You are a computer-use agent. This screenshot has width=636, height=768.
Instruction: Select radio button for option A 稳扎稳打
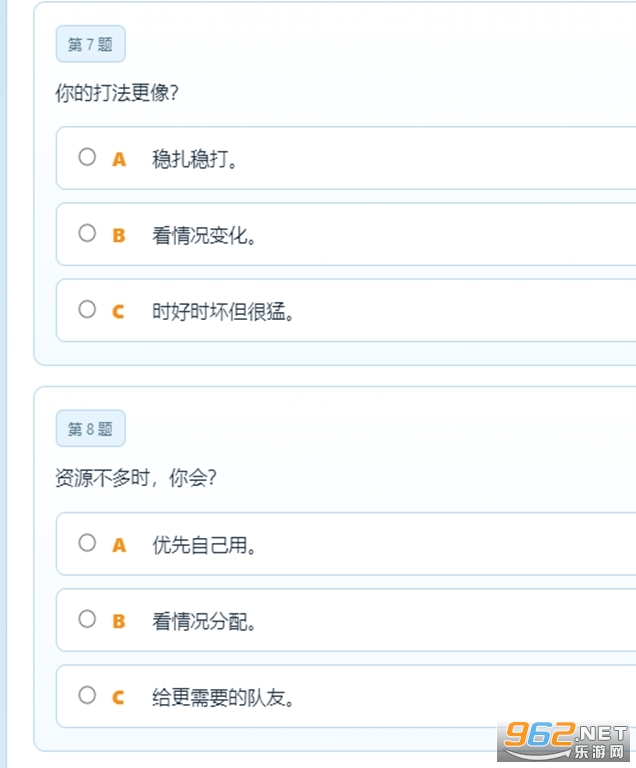coord(87,157)
